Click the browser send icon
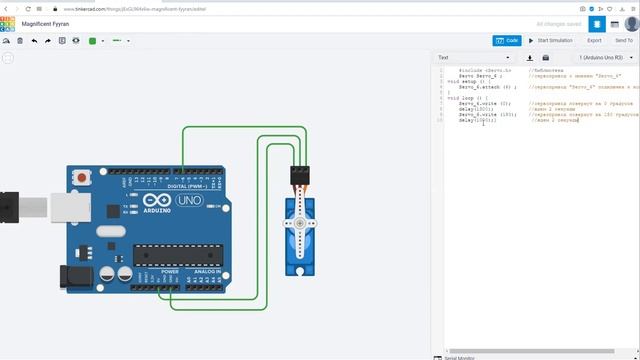Image resolution: width=640 pixels, height=360 pixels. click(601, 9)
